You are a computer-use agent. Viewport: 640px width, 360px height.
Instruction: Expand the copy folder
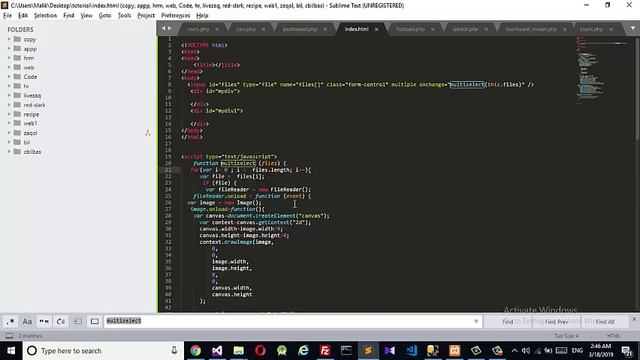point(9,39)
